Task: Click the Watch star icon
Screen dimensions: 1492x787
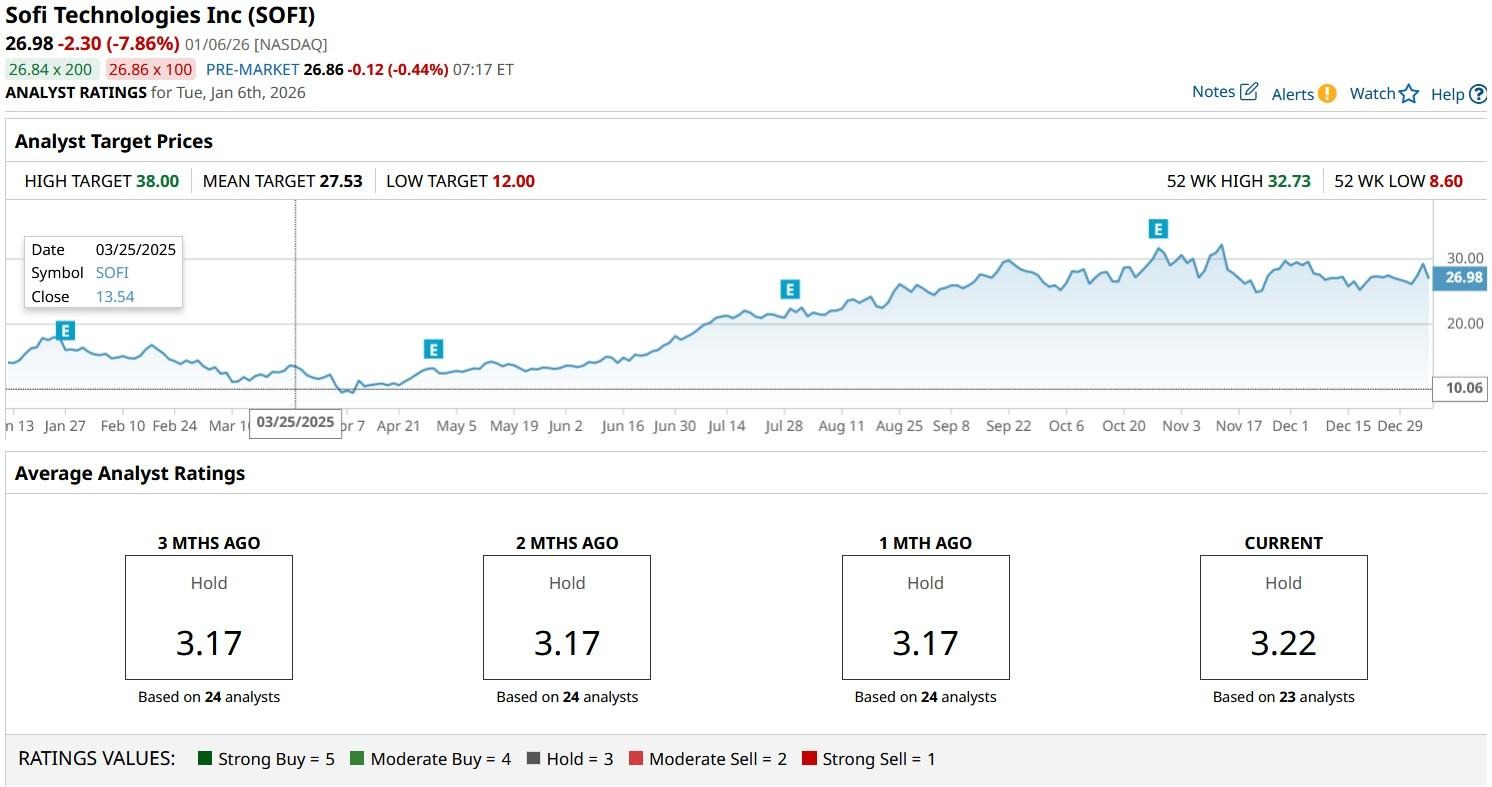Action: 1409,94
